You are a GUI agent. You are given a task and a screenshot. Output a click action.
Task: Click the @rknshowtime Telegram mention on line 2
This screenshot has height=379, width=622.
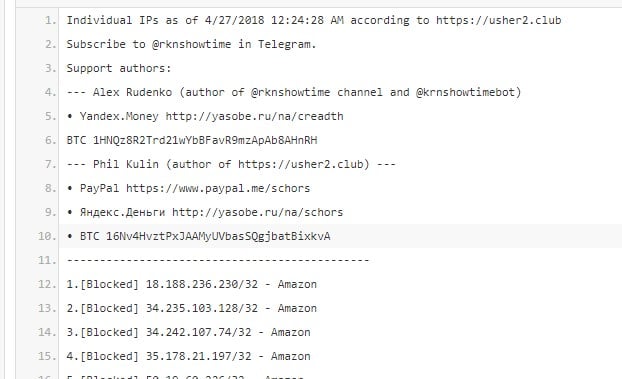point(192,44)
